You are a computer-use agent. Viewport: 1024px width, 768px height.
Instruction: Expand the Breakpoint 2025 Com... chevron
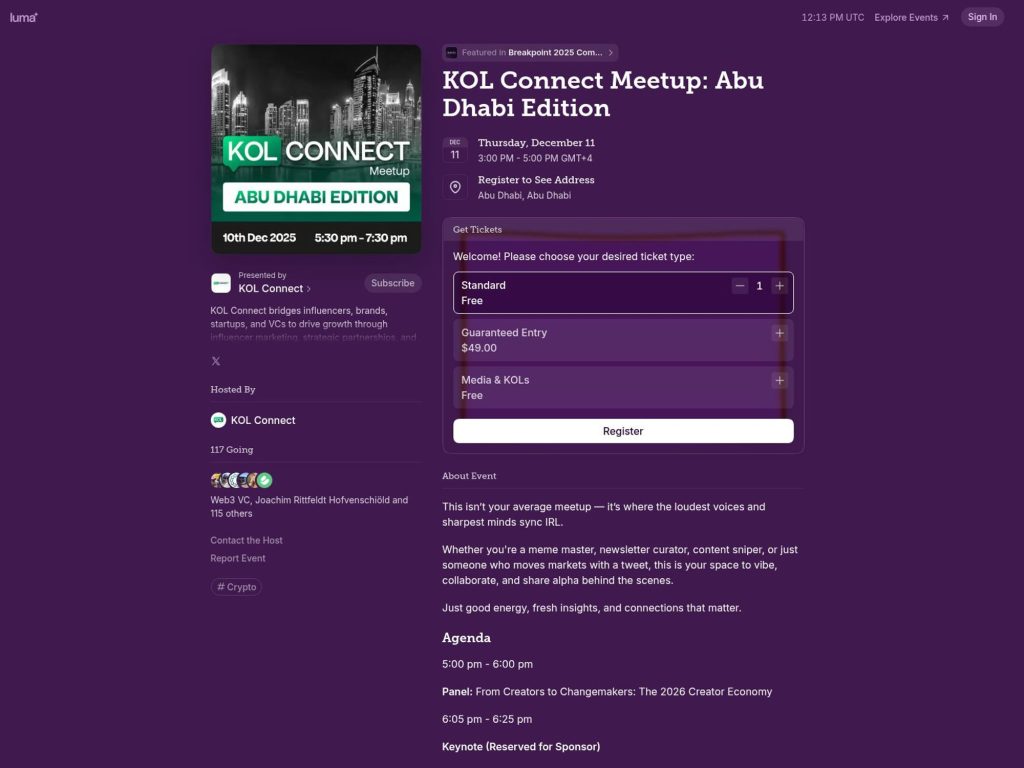click(x=611, y=51)
